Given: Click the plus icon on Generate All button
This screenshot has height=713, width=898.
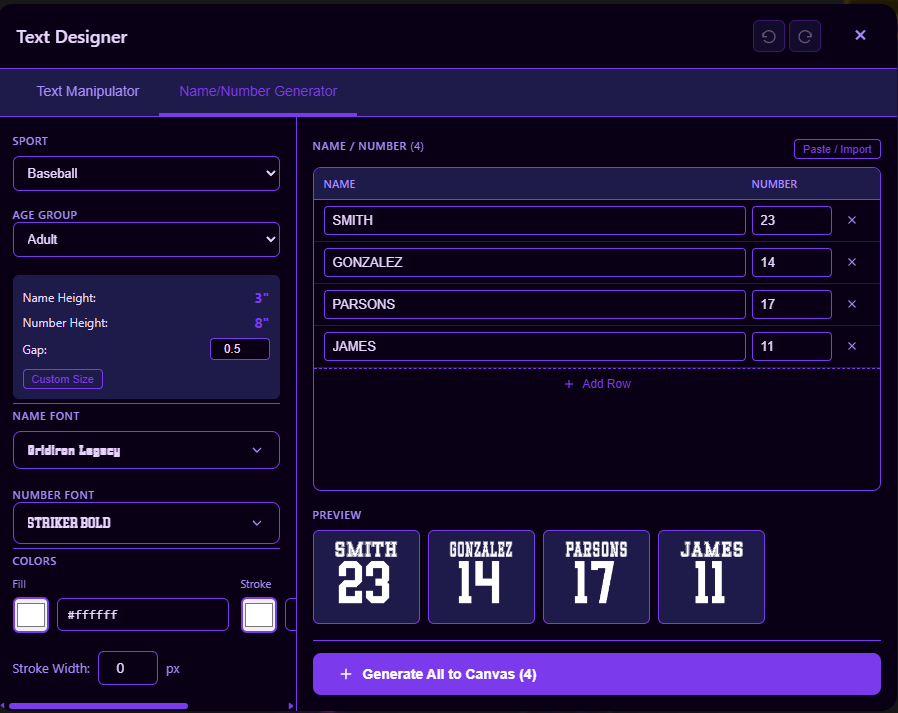Looking at the screenshot, I should 347,674.
